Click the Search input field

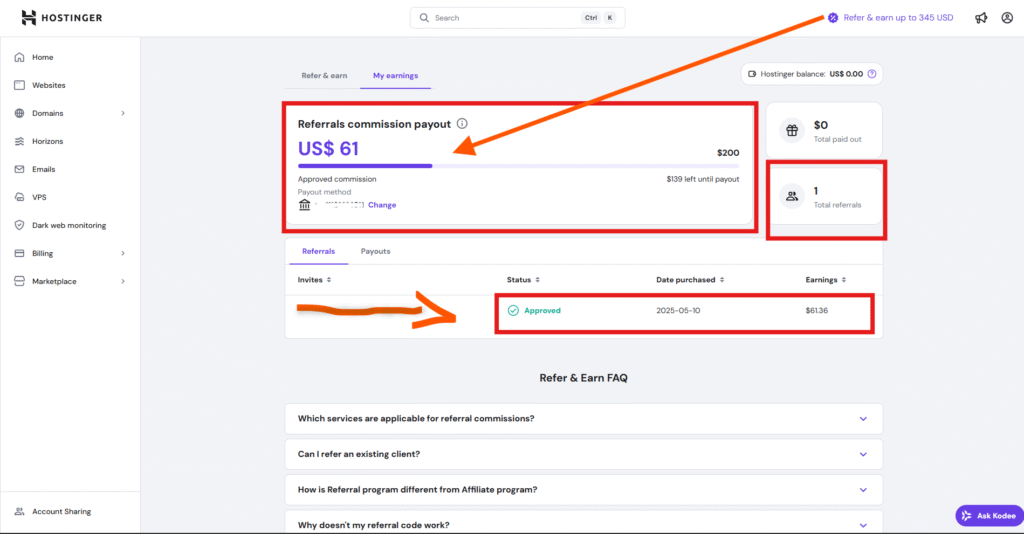pyautogui.click(x=517, y=18)
